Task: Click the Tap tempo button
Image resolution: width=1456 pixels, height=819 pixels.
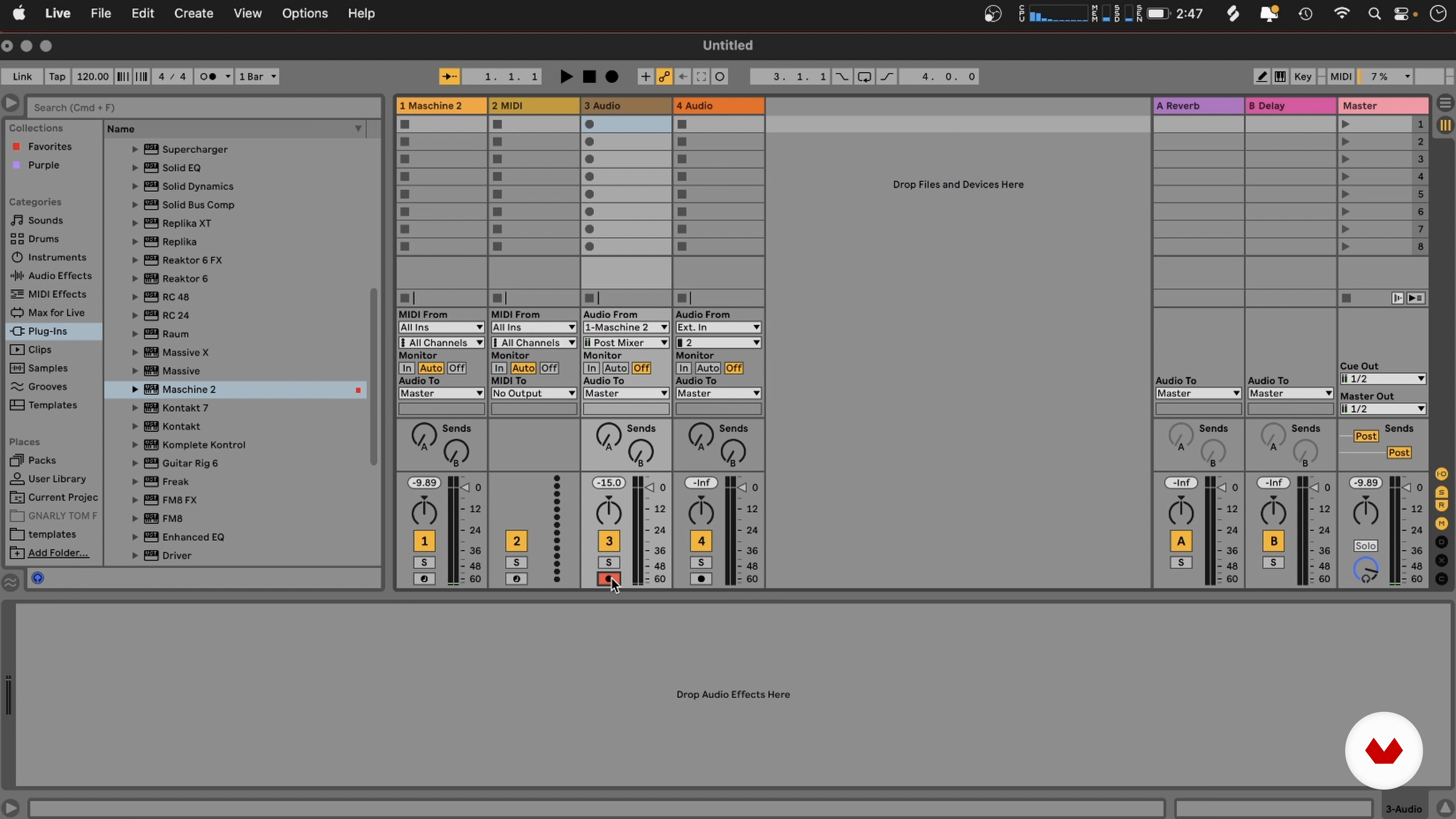Action: 57,76
